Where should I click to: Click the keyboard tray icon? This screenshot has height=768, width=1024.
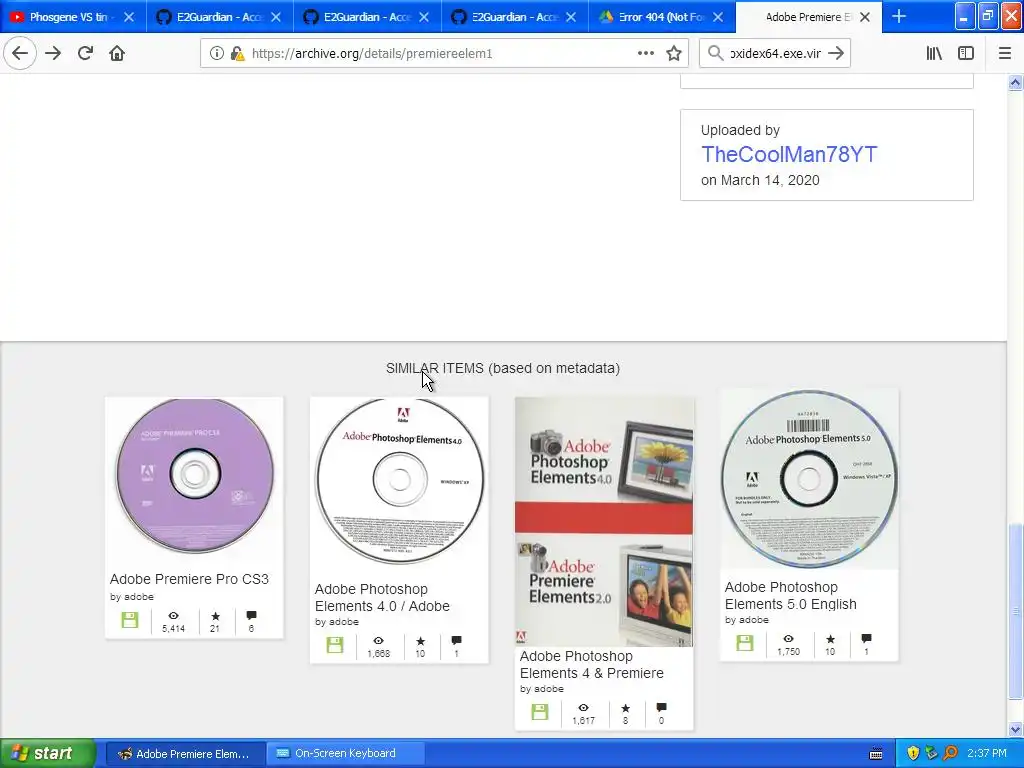click(x=876, y=754)
